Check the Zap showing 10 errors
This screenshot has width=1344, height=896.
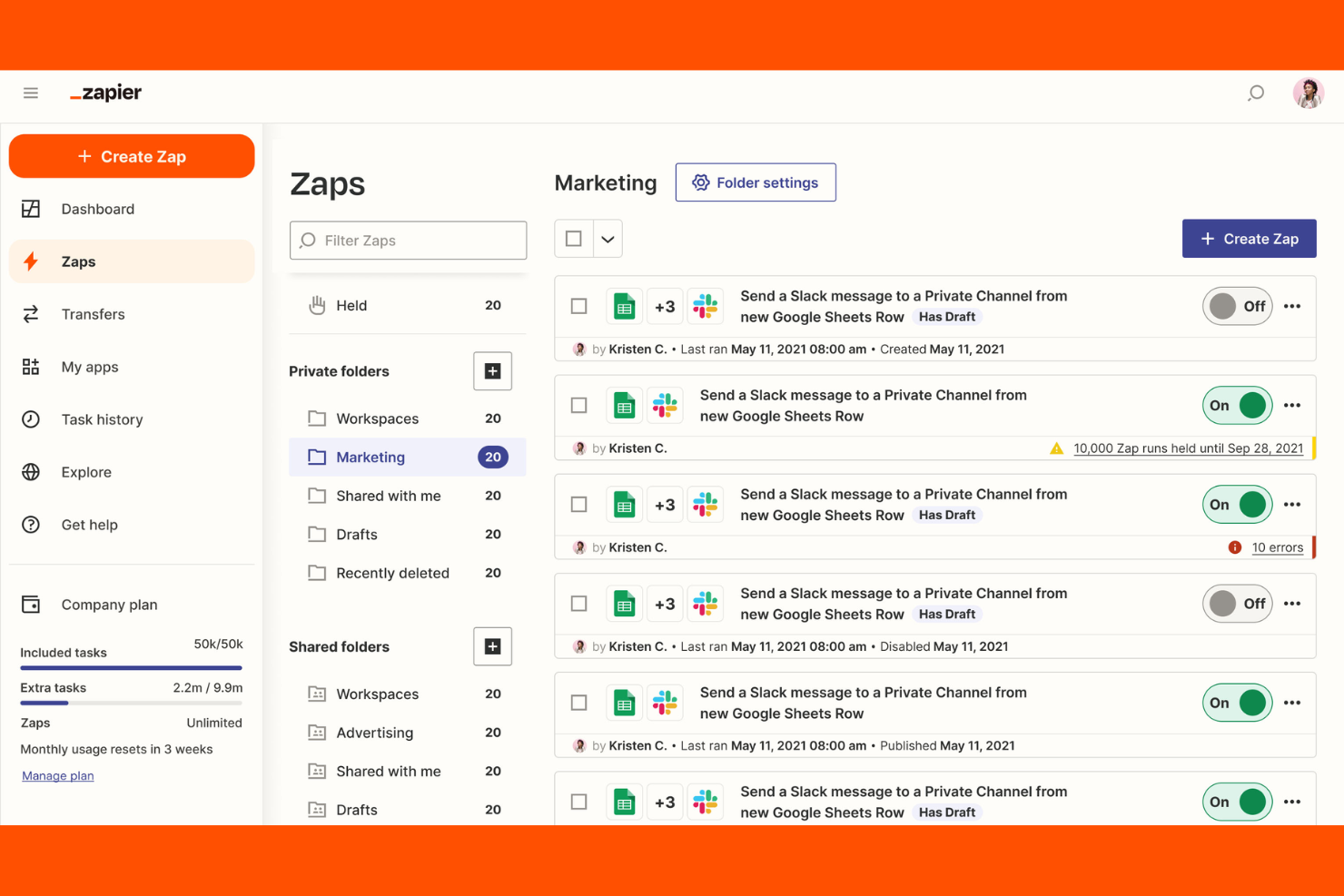click(578, 504)
